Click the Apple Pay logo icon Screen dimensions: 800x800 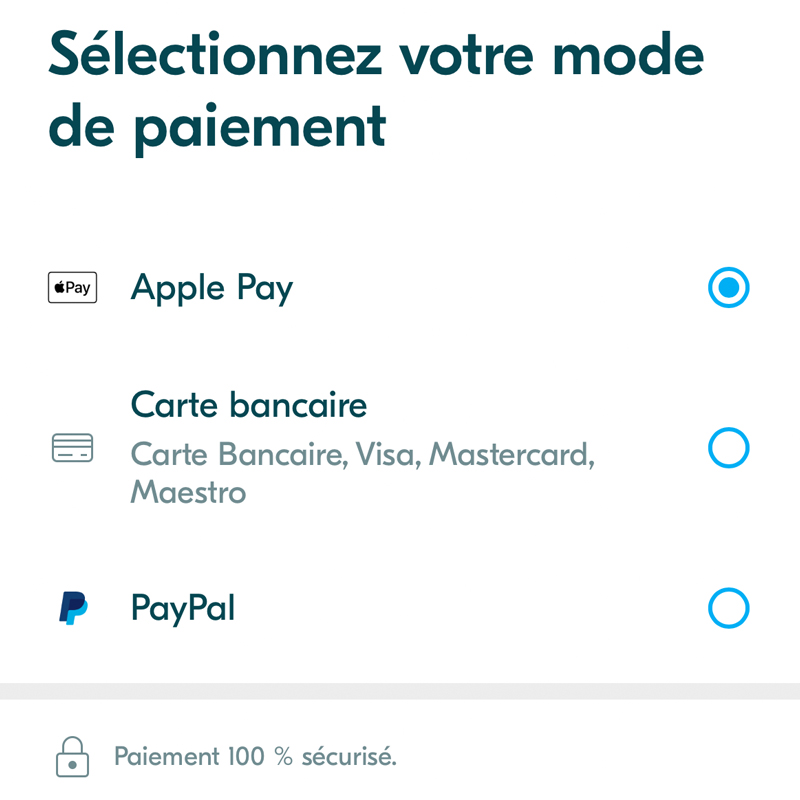72,288
